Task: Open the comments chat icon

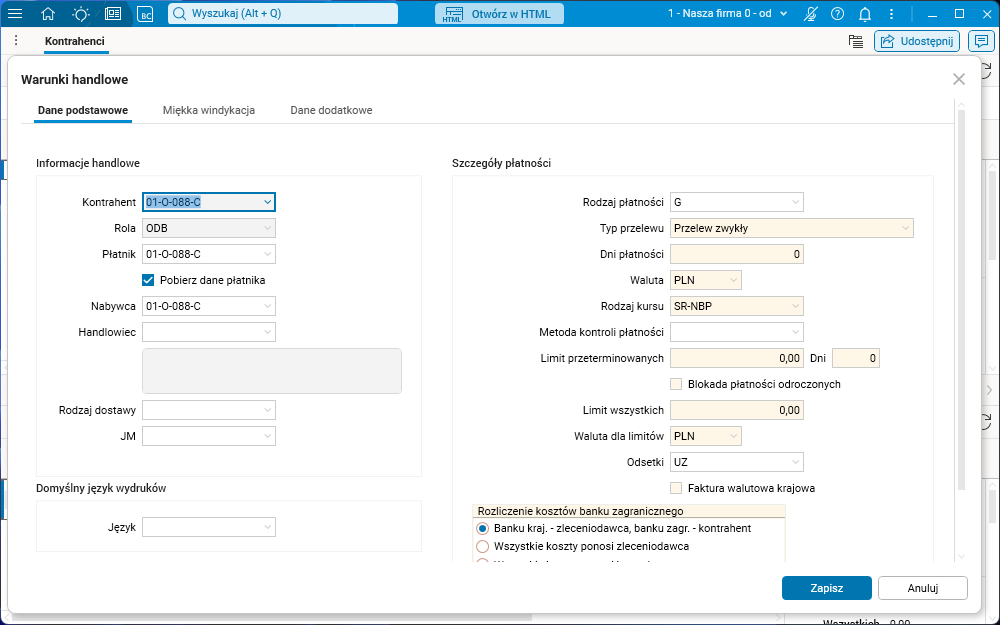Action: click(x=982, y=41)
